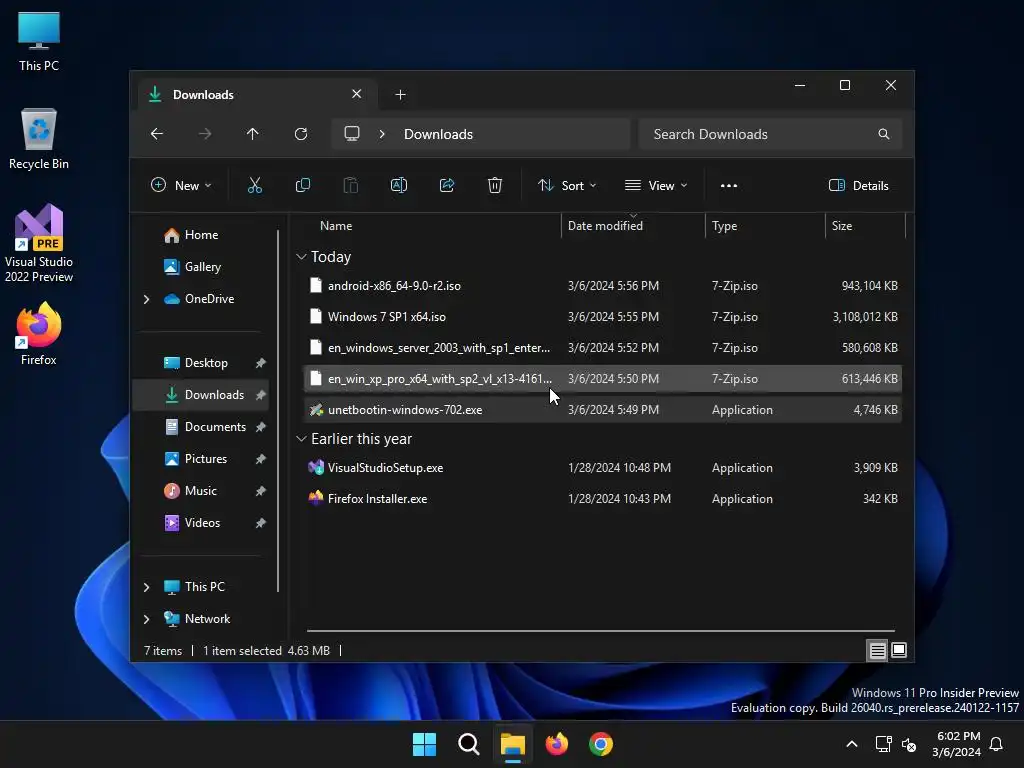Expand OneDrive in navigation pane
This screenshot has width=1024, height=768.
[146, 299]
